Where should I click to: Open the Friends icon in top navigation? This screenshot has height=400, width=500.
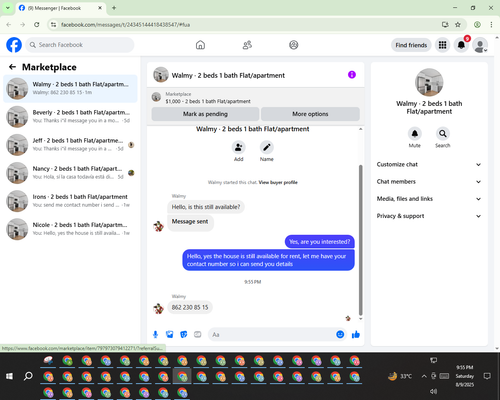tap(247, 45)
